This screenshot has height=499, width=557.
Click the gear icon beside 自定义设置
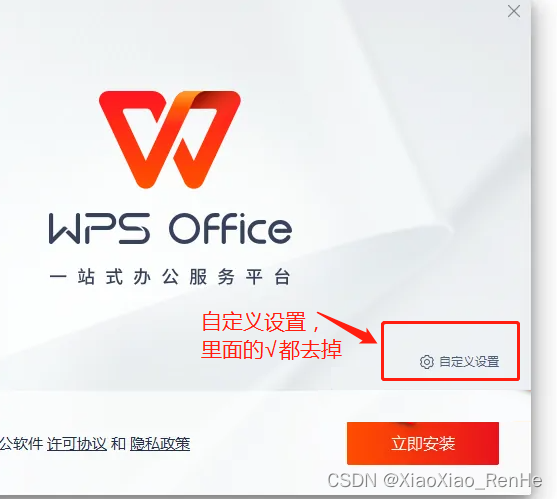point(427,362)
